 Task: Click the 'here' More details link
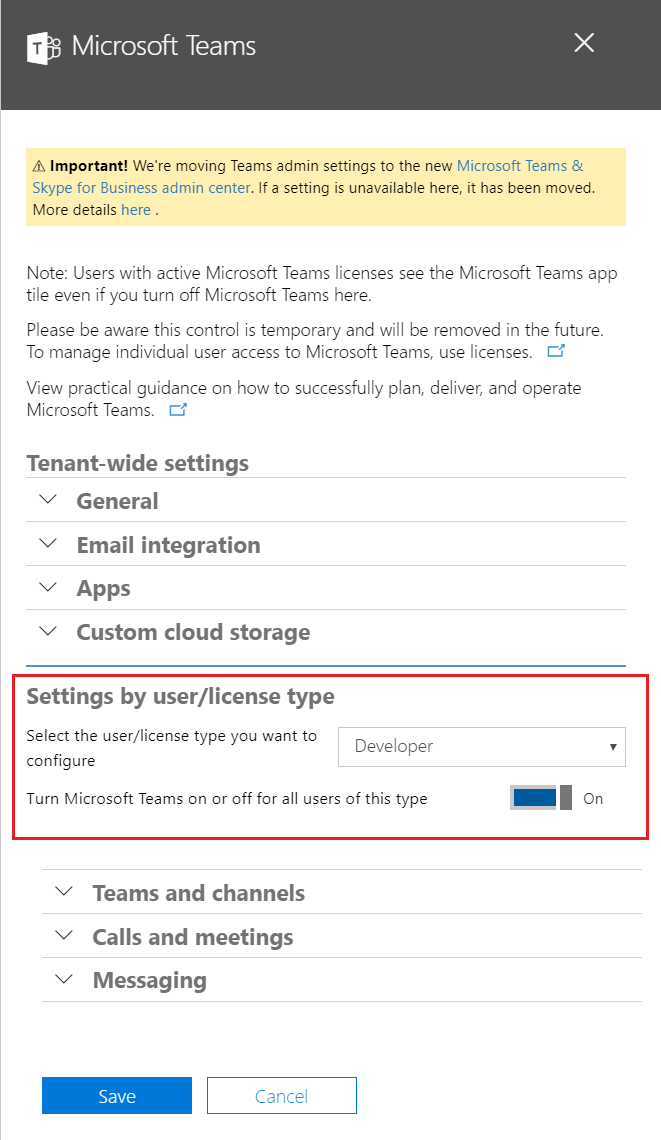135,210
